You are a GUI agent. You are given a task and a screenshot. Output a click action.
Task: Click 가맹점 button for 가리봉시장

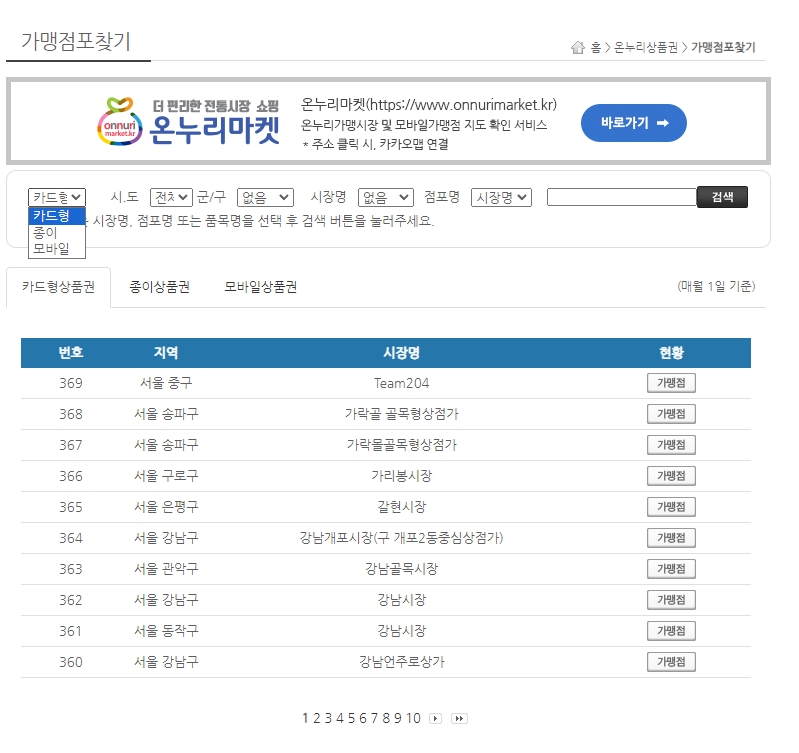(x=671, y=476)
